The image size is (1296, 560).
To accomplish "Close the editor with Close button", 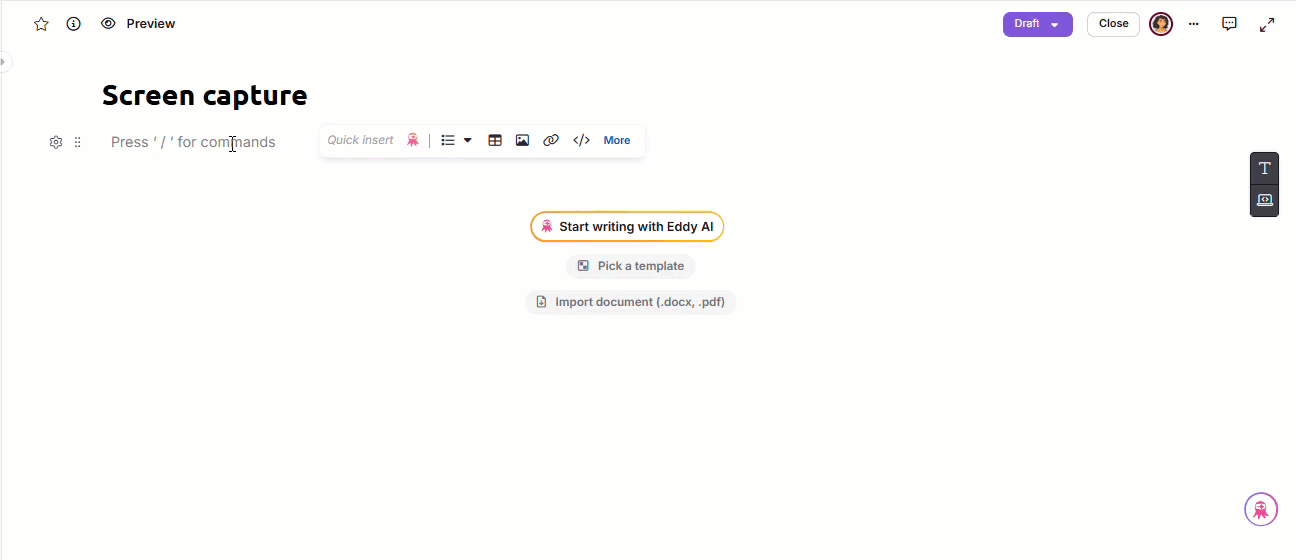I will click(x=1113, y=24).
